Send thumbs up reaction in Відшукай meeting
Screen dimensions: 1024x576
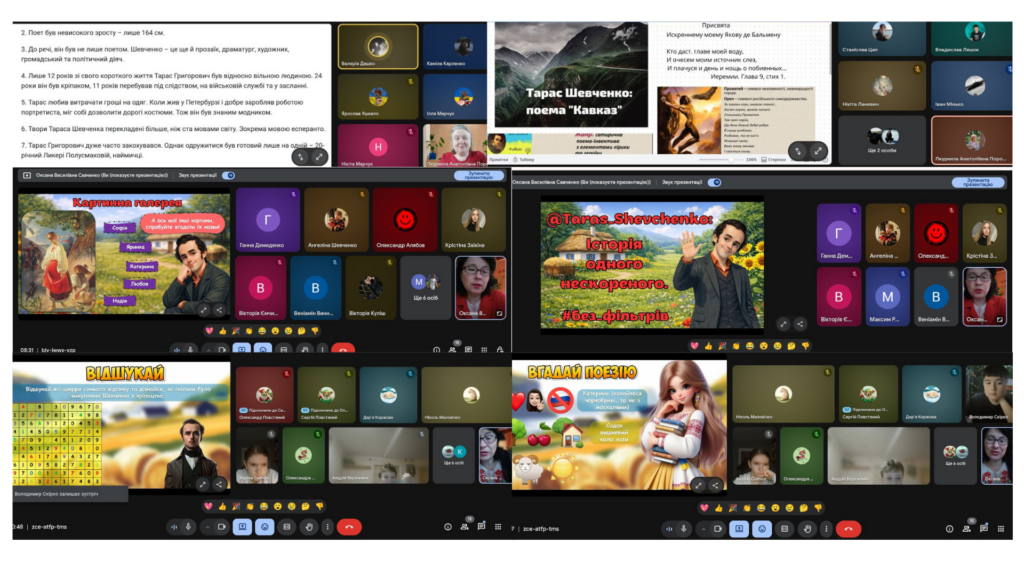(222, 506)
